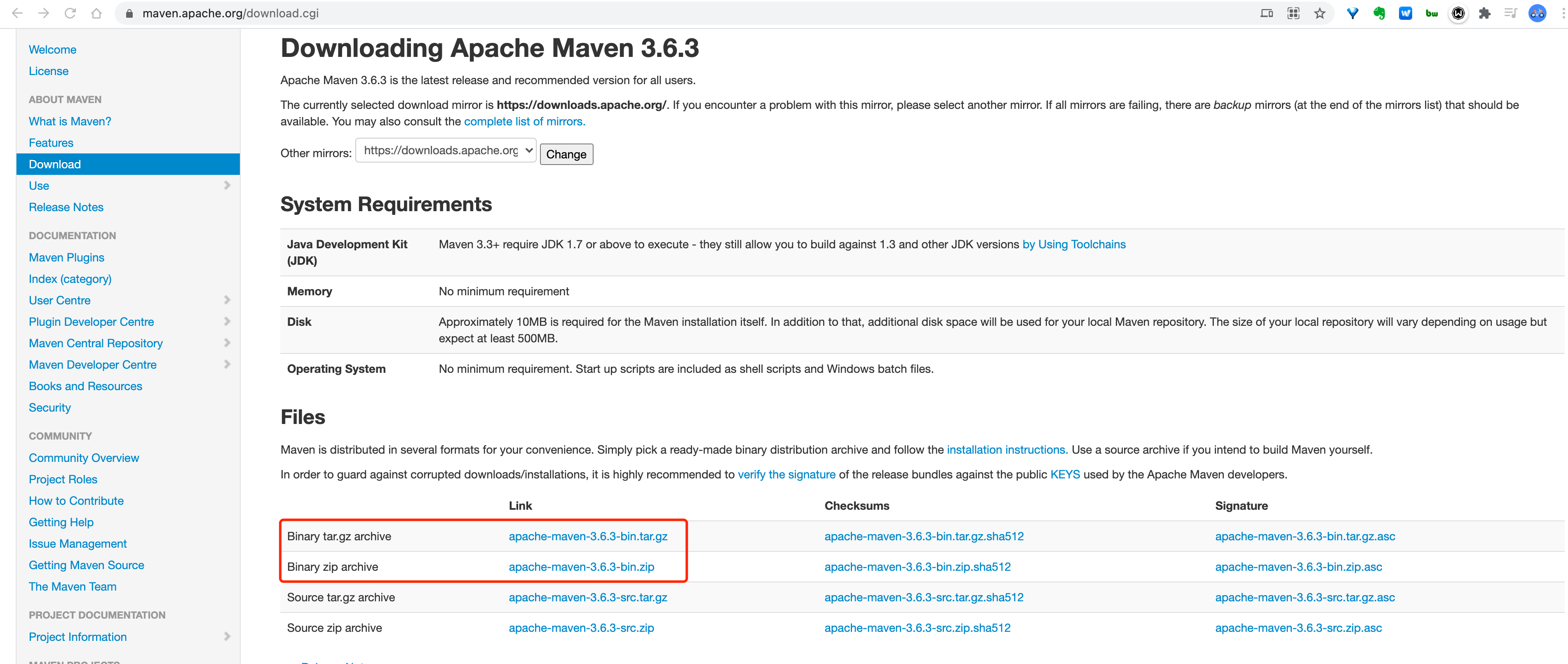Open Community Overview sidebar link

[84, 457]
